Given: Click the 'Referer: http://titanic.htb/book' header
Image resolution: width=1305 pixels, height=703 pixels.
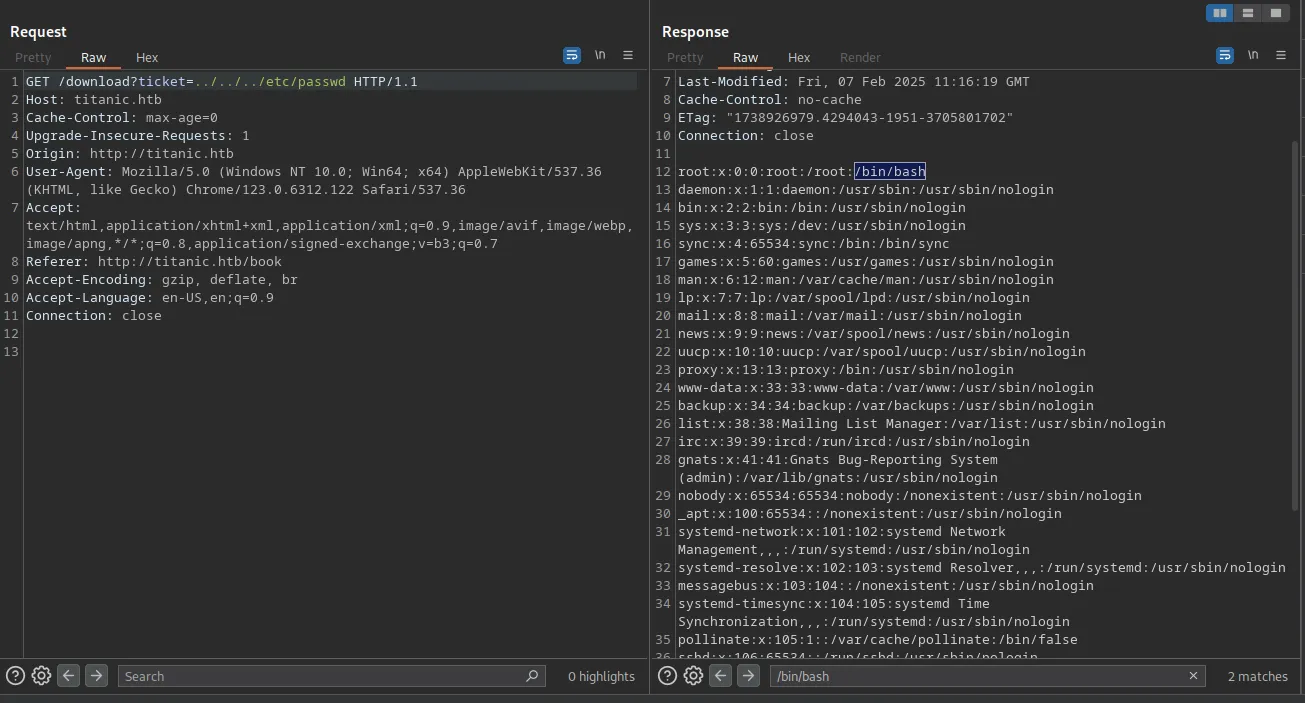Looking at the screenshot, I should [x=154, y=262].
